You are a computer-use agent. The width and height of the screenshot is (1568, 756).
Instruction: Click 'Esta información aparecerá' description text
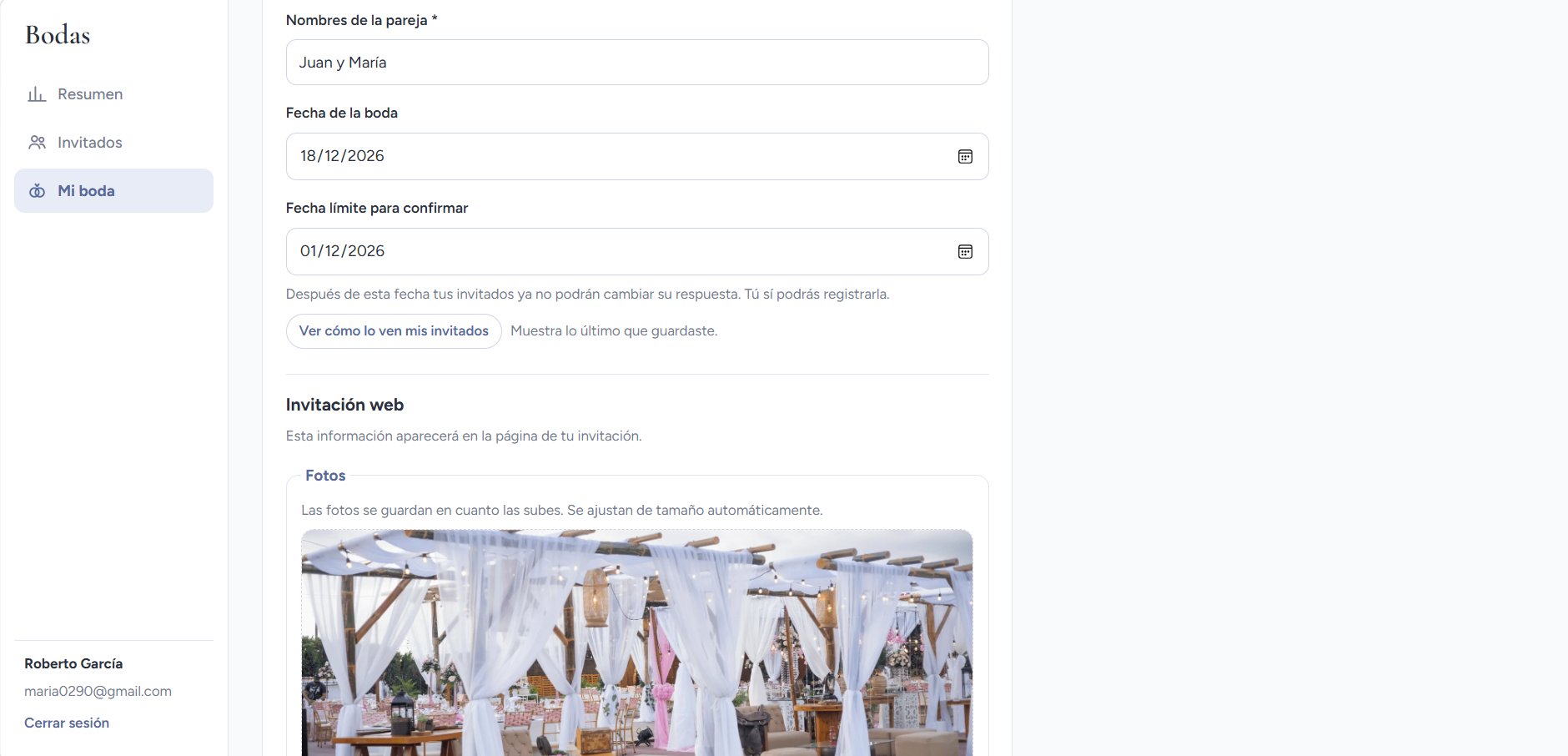pyautogui.click(x=464, y=436)
